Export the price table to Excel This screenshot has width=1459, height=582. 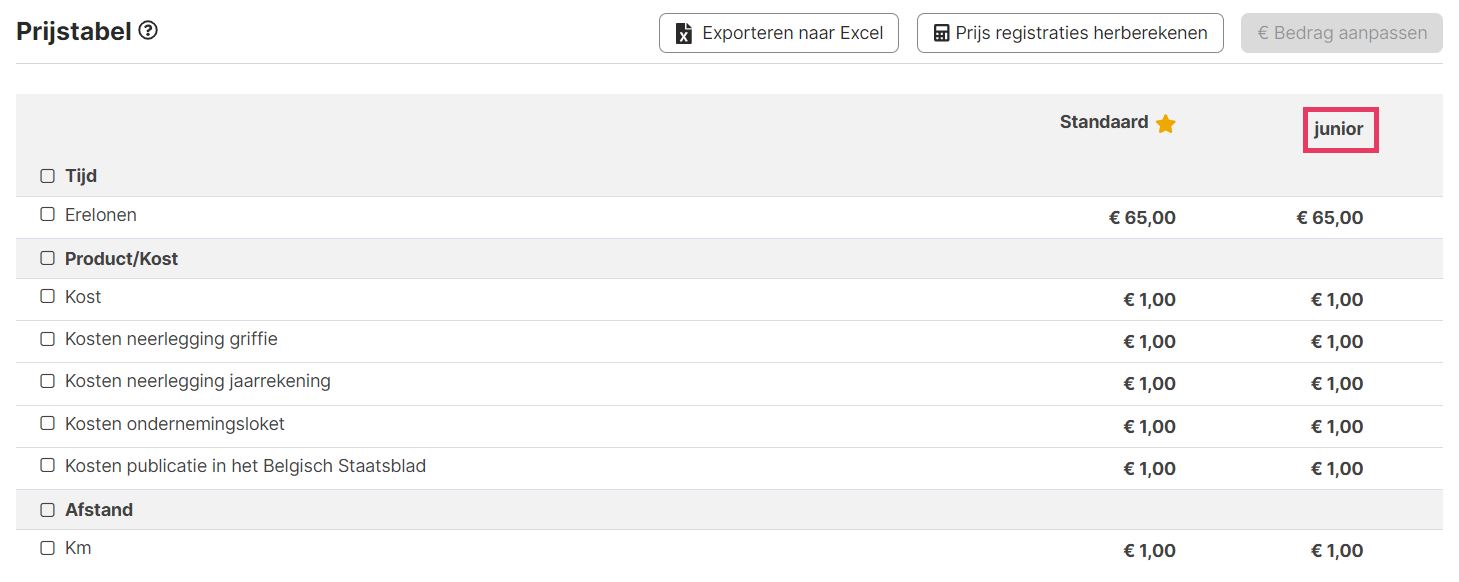tap(779, 33)
